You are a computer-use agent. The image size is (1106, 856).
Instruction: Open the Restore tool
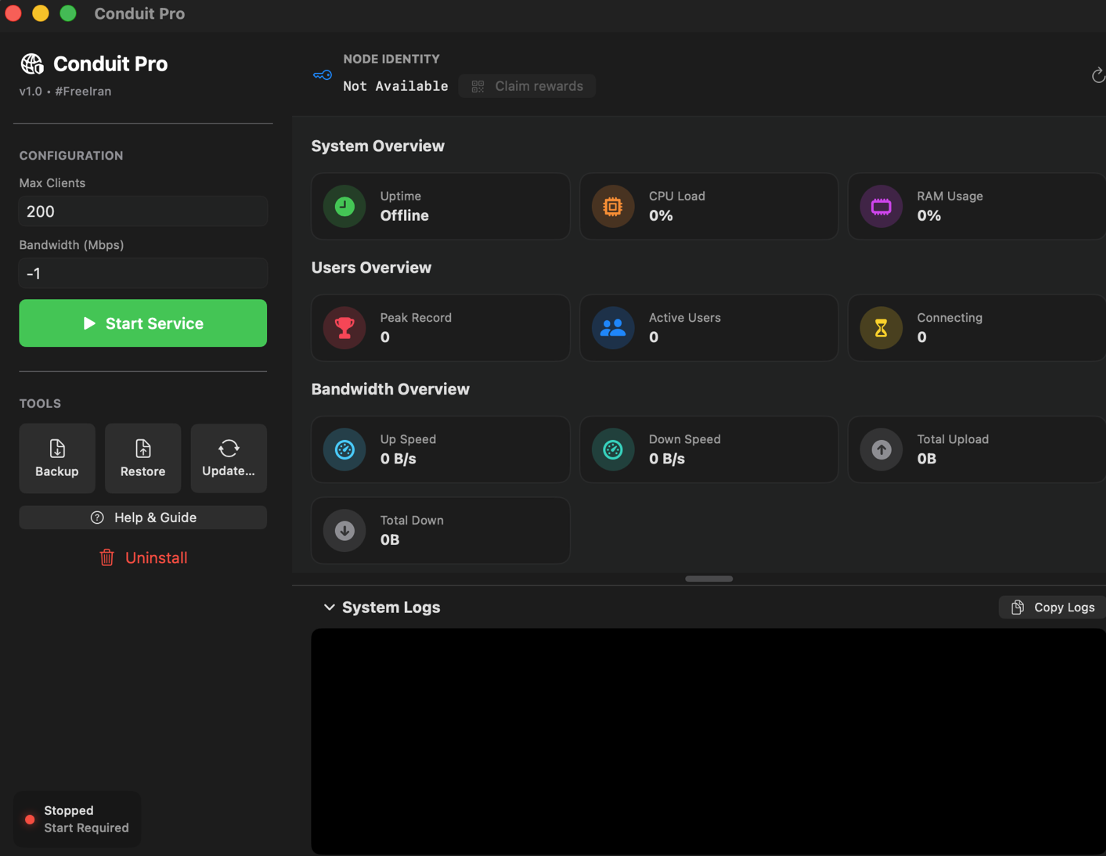[x=143, y=458]
